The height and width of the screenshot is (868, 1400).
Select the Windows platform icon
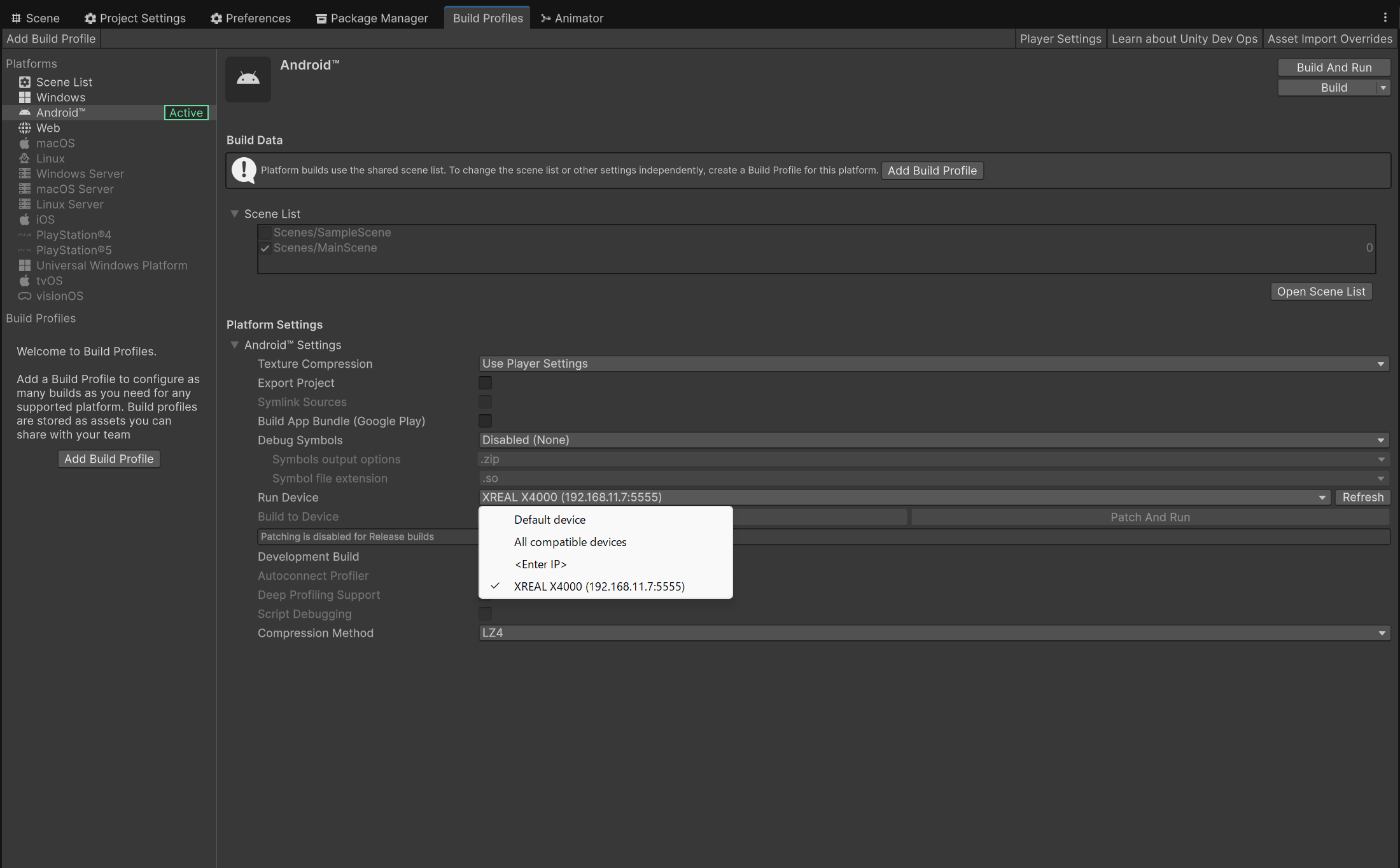(x=25, y=97)
